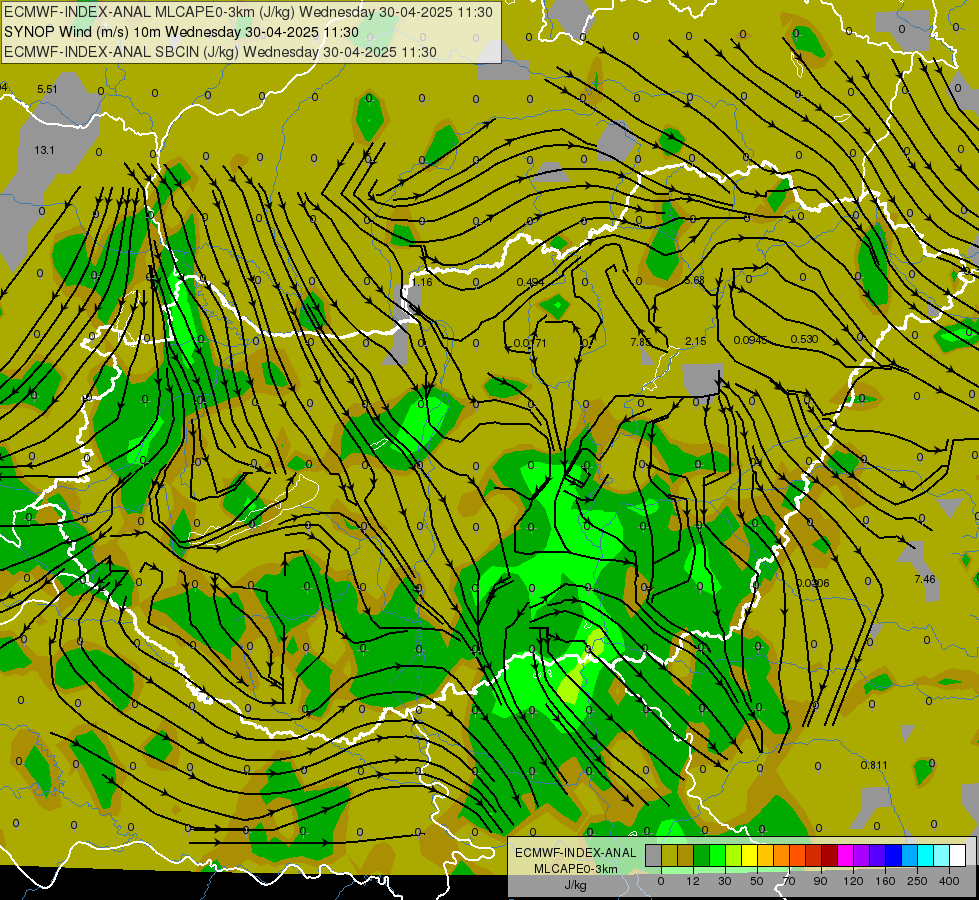Click legend scale value 12
Image resolution: width=979 pixels, height=900 pixels.
(x=693, y=881)
